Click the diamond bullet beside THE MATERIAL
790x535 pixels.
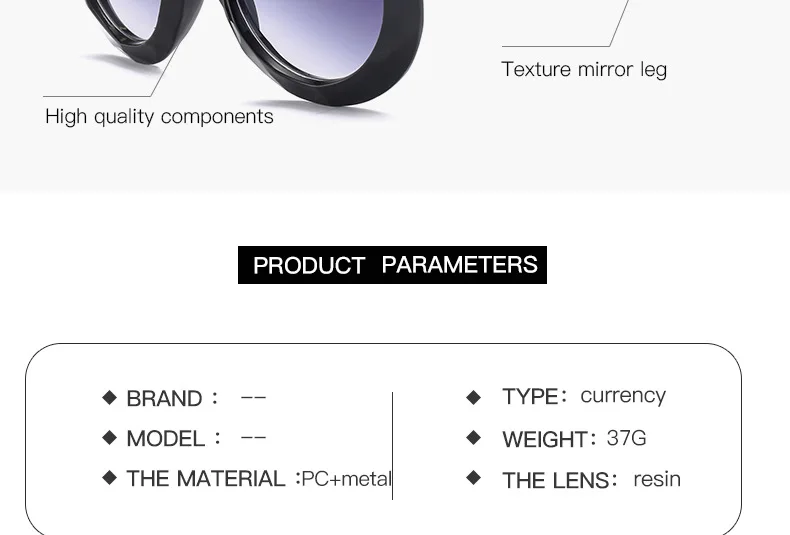pyautogui.click(x=109, y=478)
